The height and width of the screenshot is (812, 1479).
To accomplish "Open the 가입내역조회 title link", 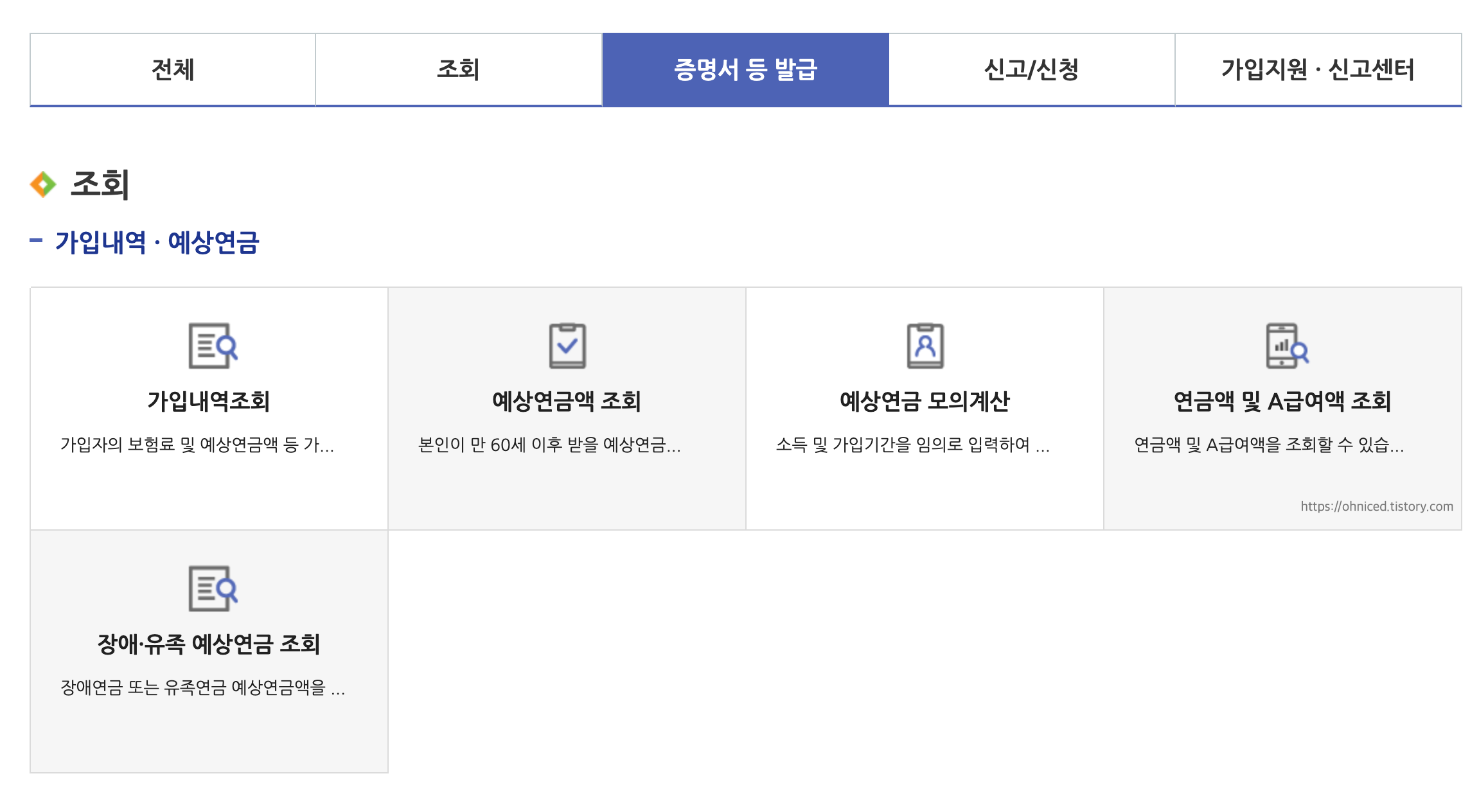I will click(x=208, y=401).
